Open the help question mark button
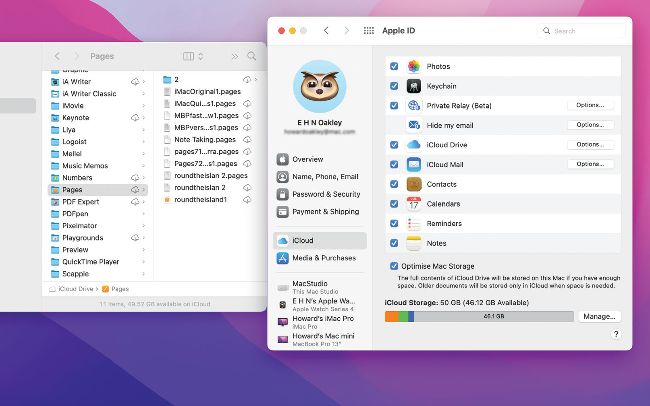The image size is (650, 406). click(x=615, y=334)
